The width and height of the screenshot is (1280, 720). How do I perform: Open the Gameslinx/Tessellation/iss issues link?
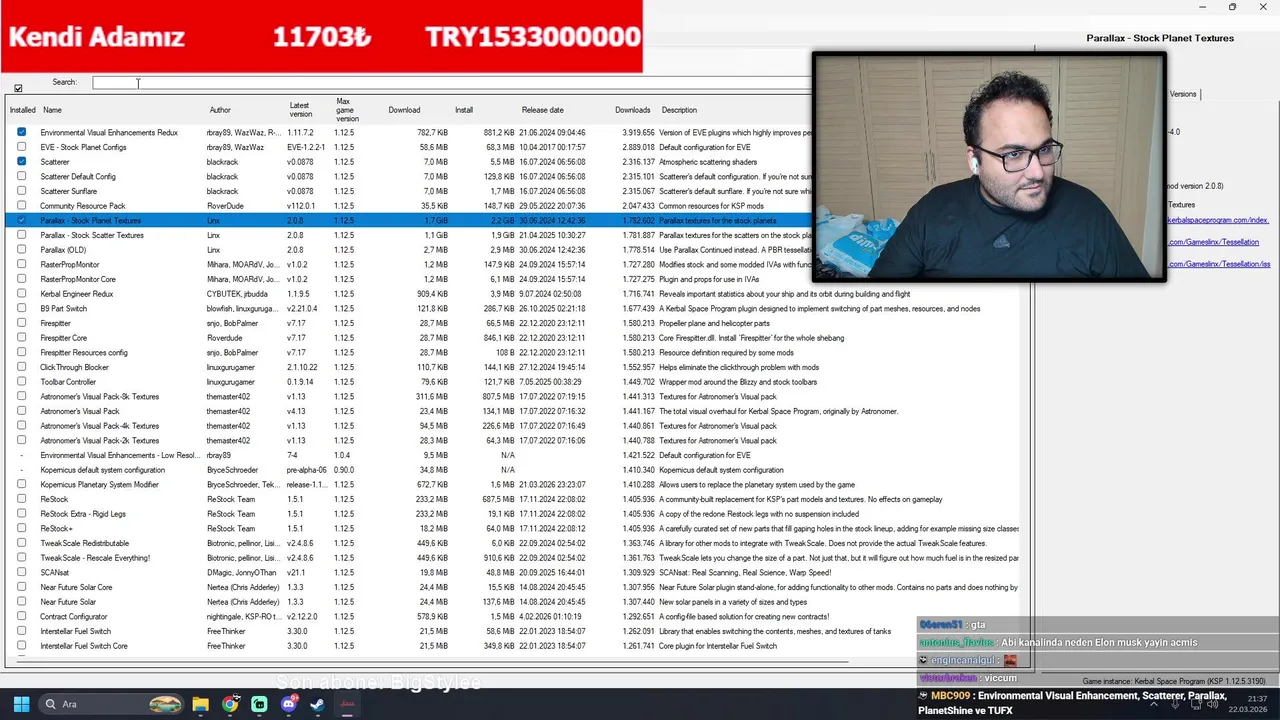pyautogui.click(x=1219, y=264)
